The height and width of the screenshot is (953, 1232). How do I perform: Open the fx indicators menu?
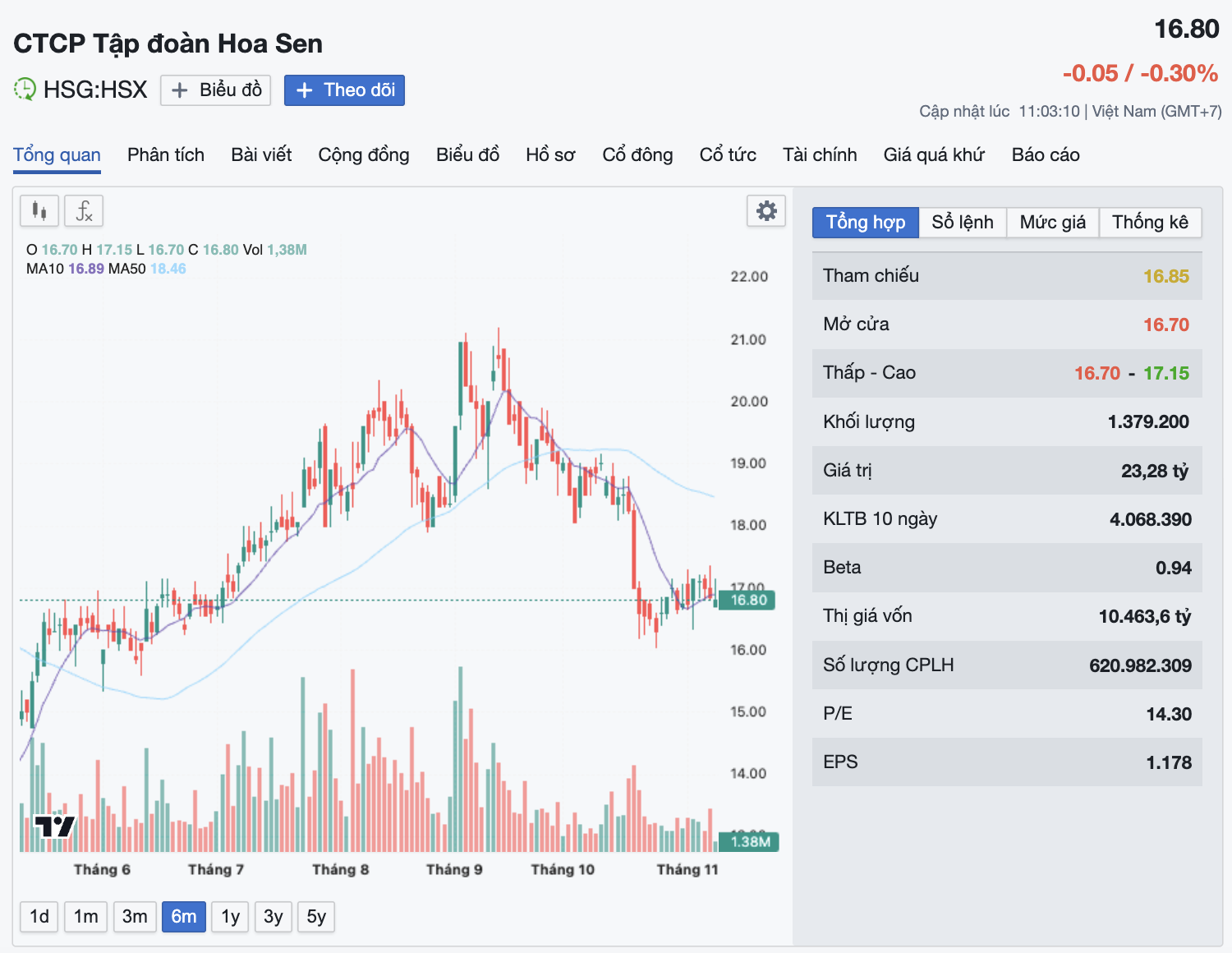(x=84, y=211)
